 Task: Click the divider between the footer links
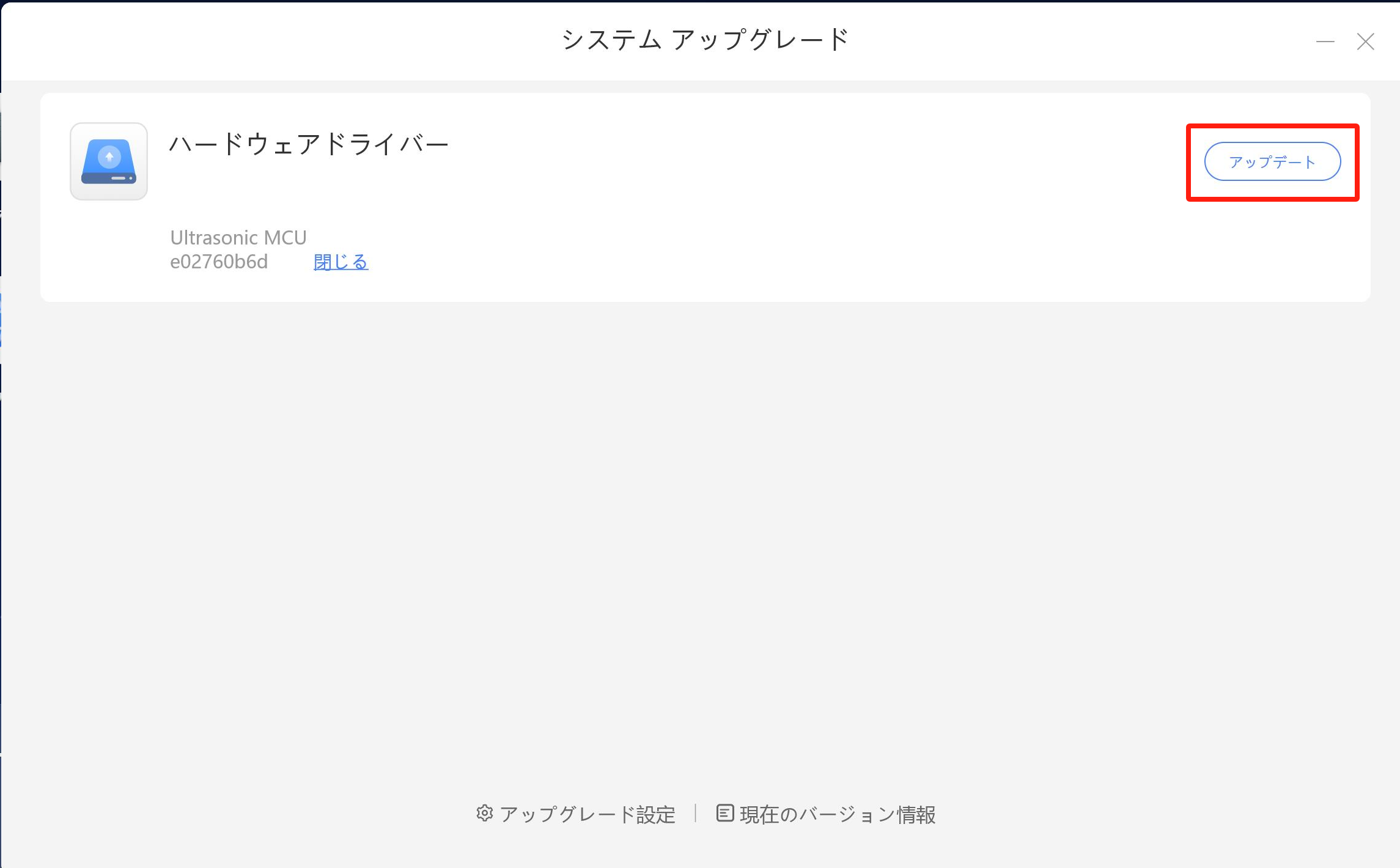coord(696,814)
